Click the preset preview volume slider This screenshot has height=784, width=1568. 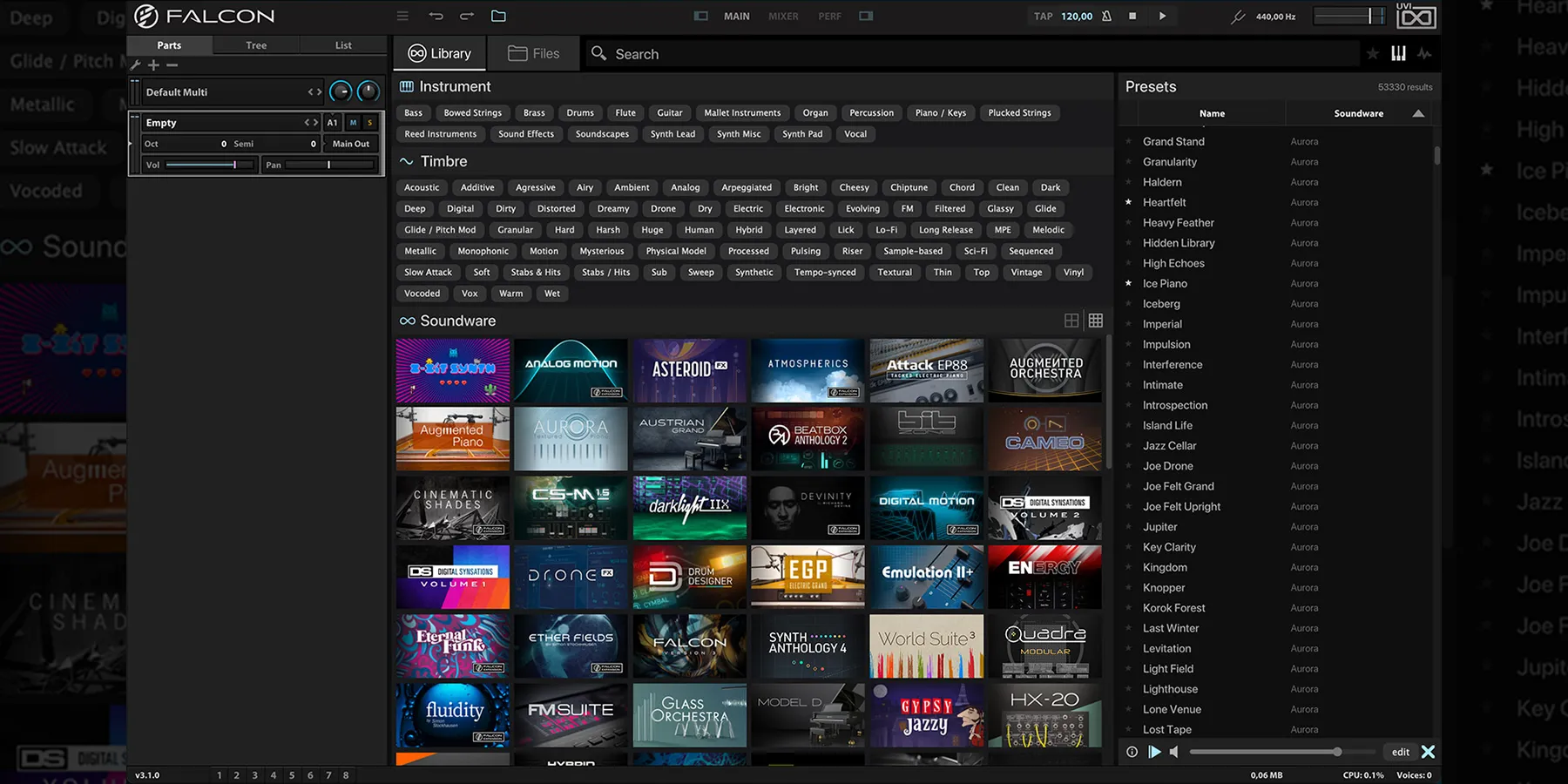(x=1263, y=752)
